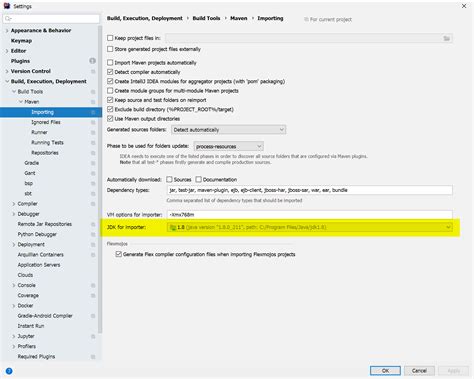Expand the Version Control section
The width and height of the screenshot is (474, 379).
(x=7, y=71)
